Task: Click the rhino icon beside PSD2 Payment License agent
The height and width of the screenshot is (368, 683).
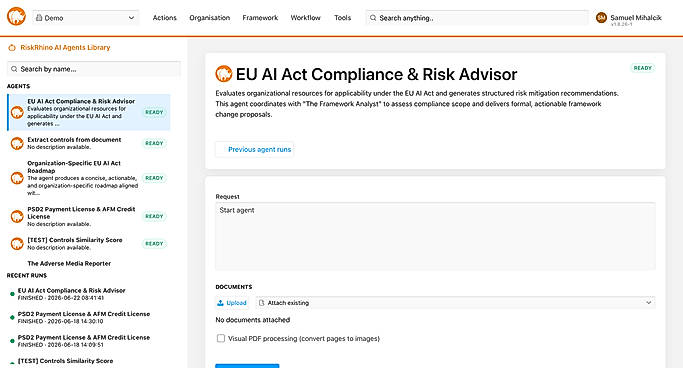Action: 17,216
